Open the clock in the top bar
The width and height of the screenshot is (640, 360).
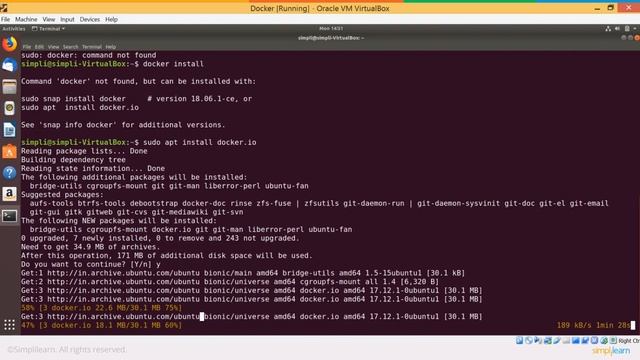[331, 29]
